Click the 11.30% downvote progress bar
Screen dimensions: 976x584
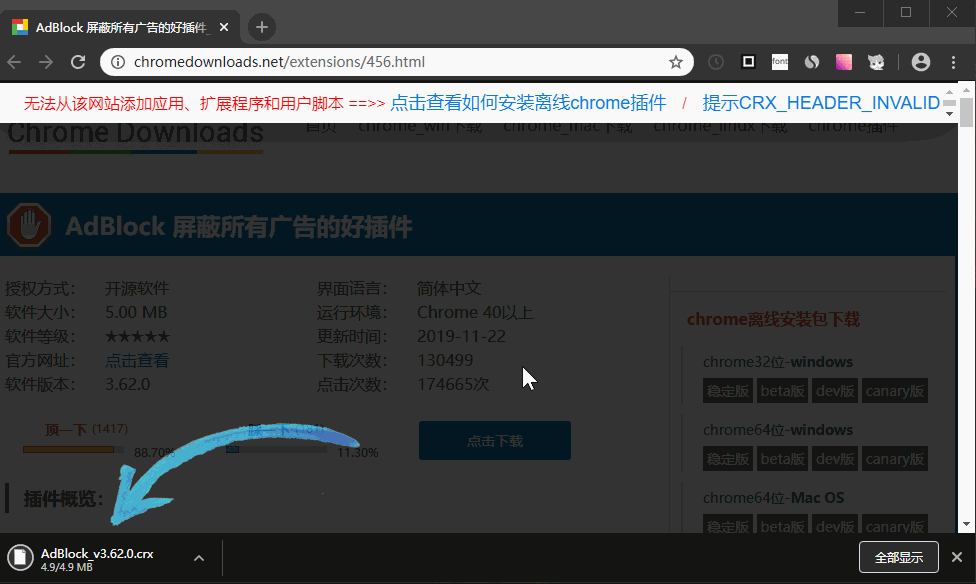click(276, 450)
